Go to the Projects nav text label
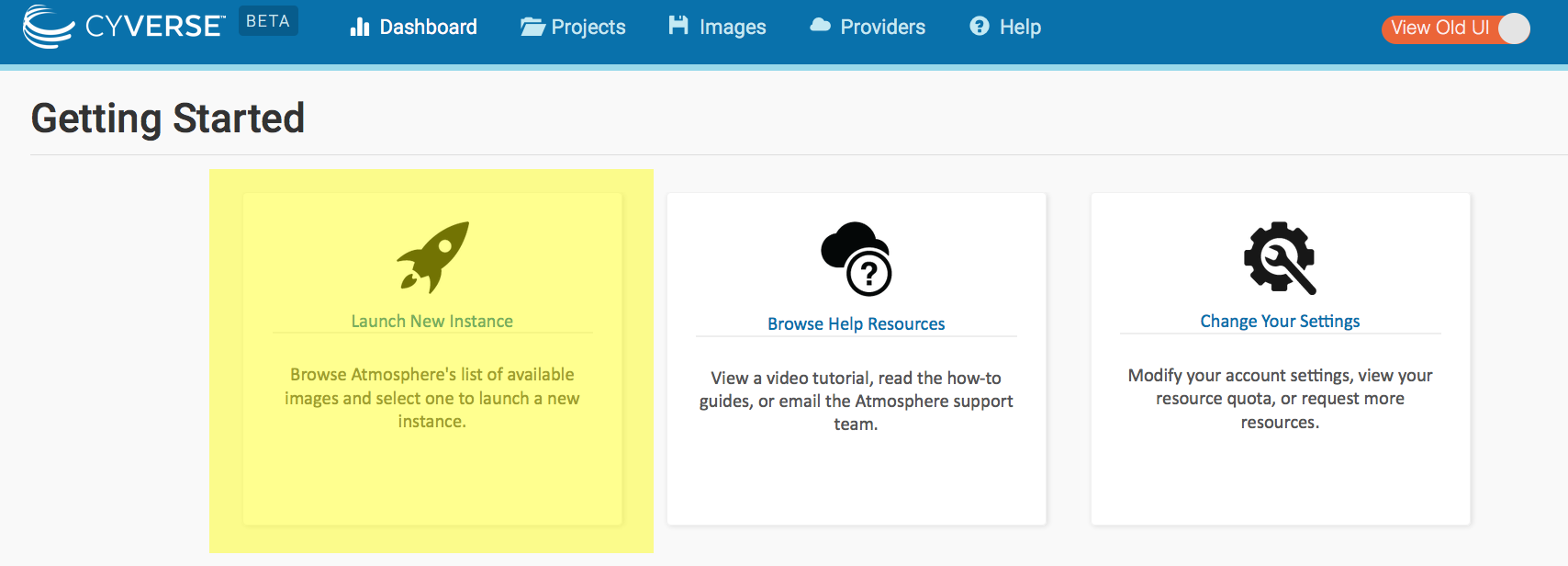The height and width of the screenshot is (566, 1568). coord(588,28)
